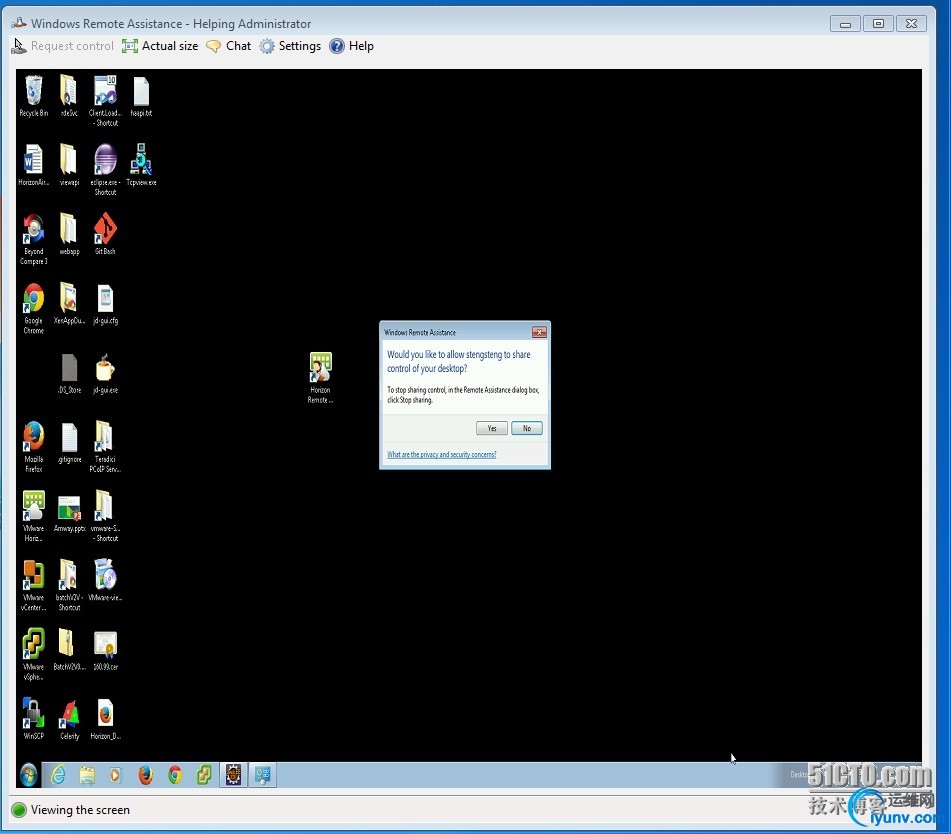Select the VMware-vie installer disc icon
This screenshot has height=834, width=951.
(x=105, y=580)
